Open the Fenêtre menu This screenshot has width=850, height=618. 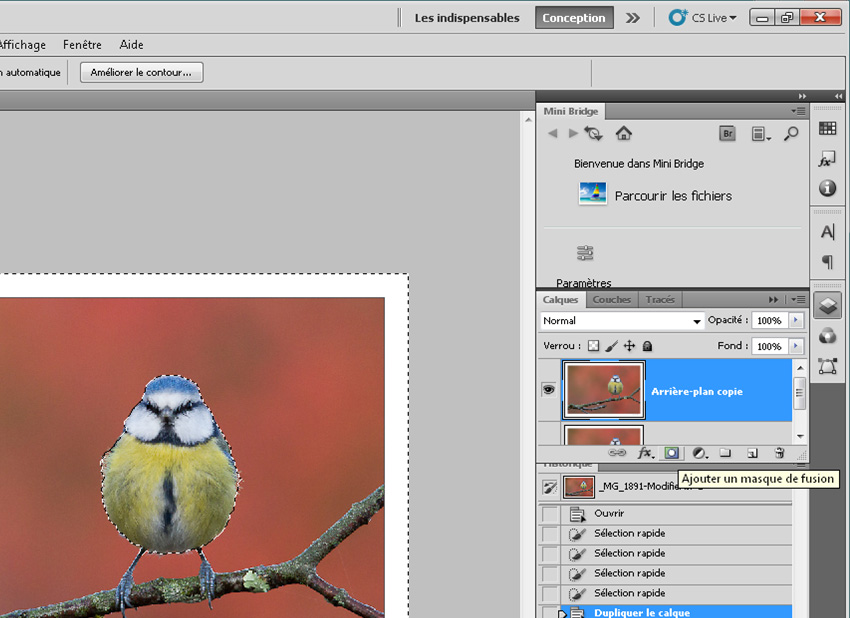pyautogui.click(x=82, y=45)
